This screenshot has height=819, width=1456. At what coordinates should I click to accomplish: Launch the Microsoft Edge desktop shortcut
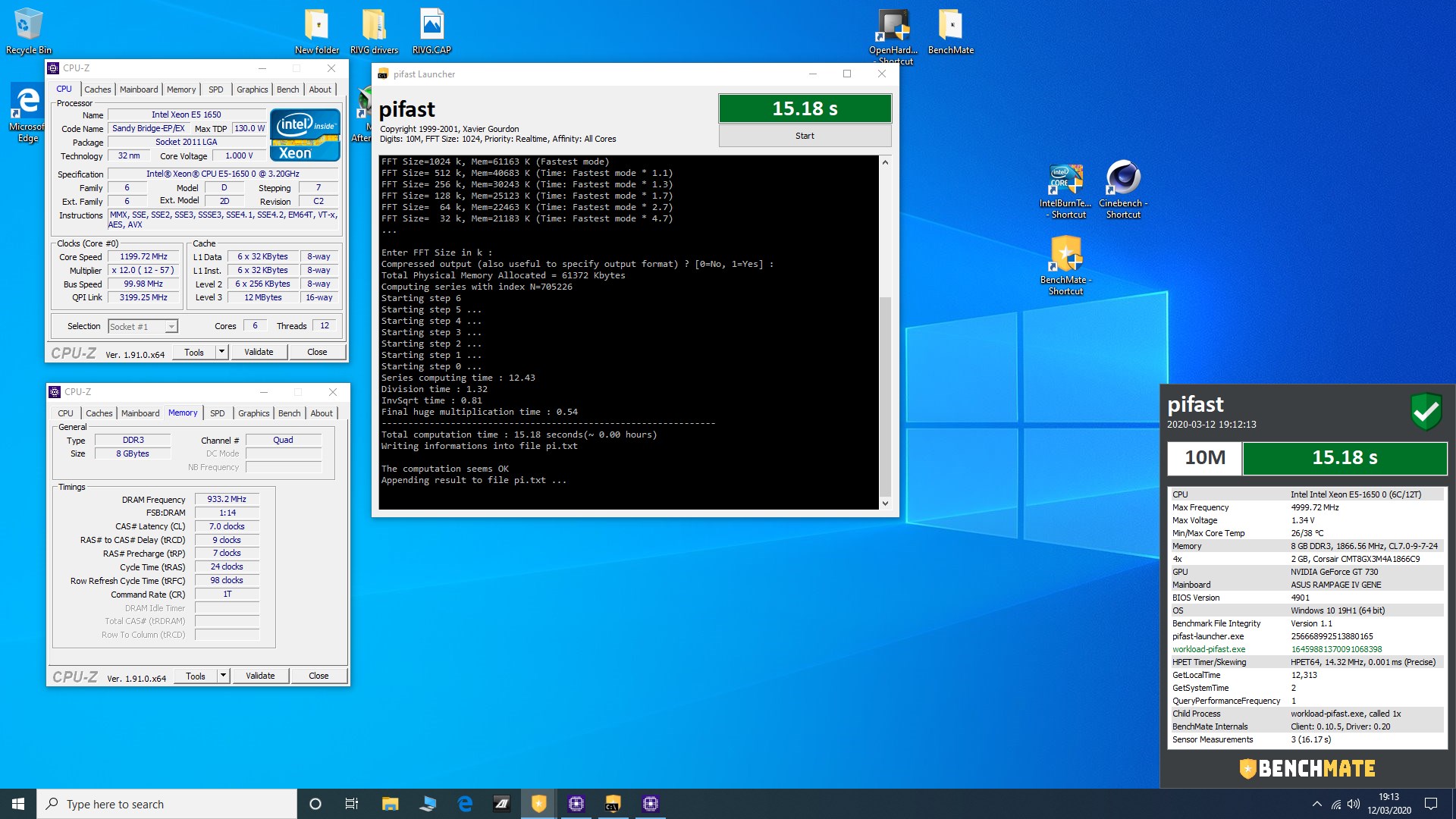28,112
